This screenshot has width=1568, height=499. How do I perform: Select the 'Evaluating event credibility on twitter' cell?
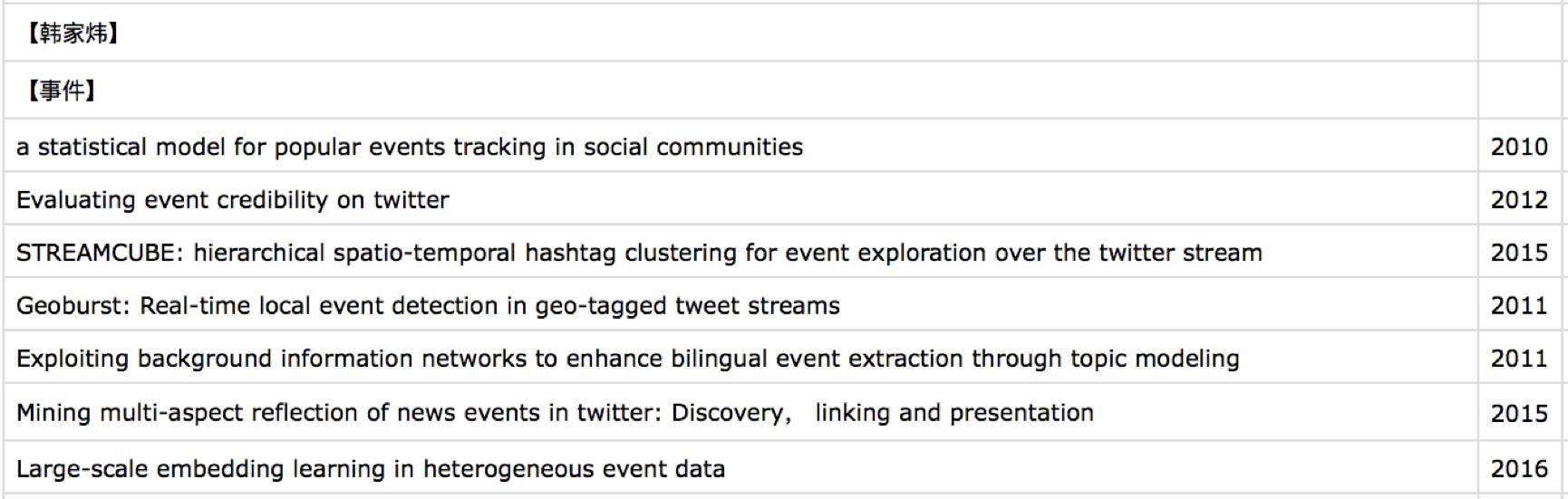tap(233, 199)
